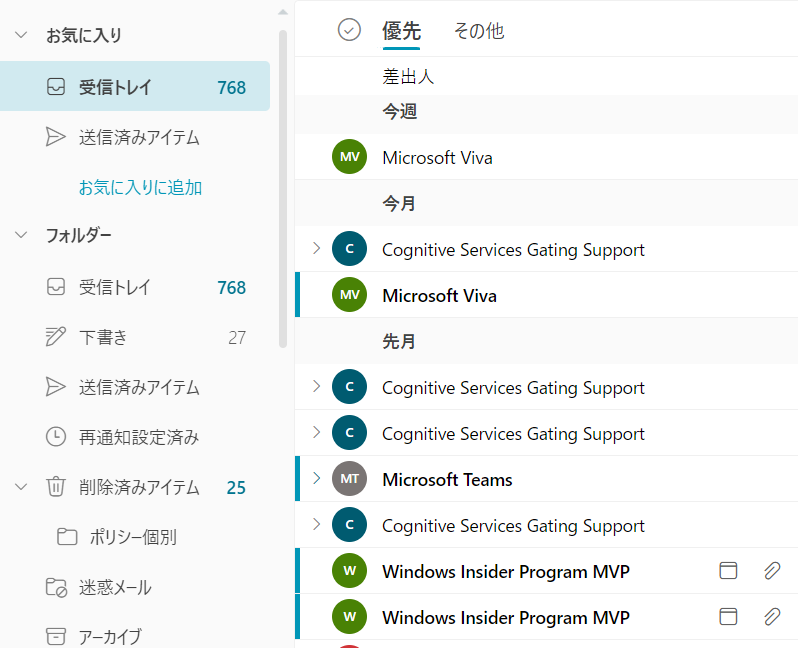Open 迷惑メール folder label
Viewport: 798px width, 648px height.
(x=115, y=587)
